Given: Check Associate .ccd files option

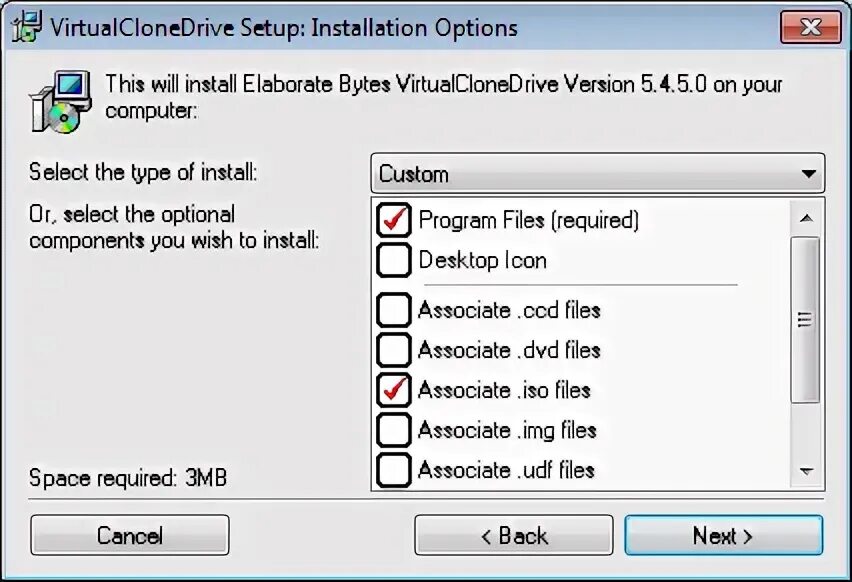Looking at the screenshot, I should 393,310.
